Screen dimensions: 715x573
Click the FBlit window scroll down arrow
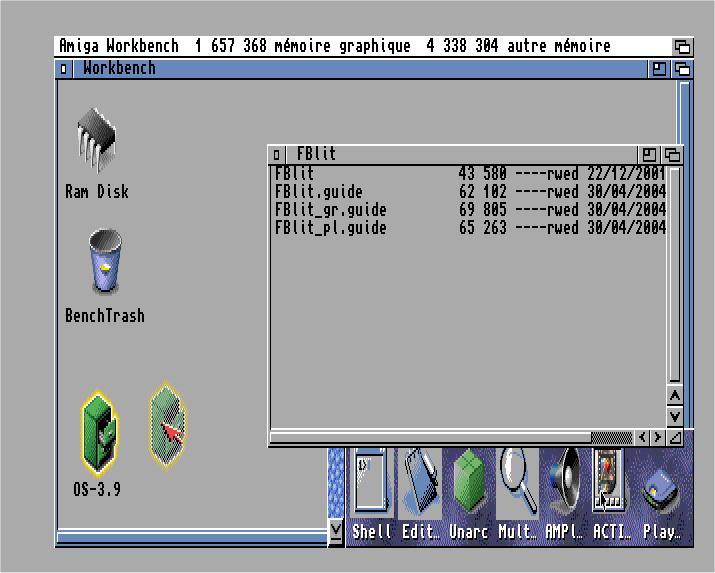pyautogui.click(x=675, y=416)
